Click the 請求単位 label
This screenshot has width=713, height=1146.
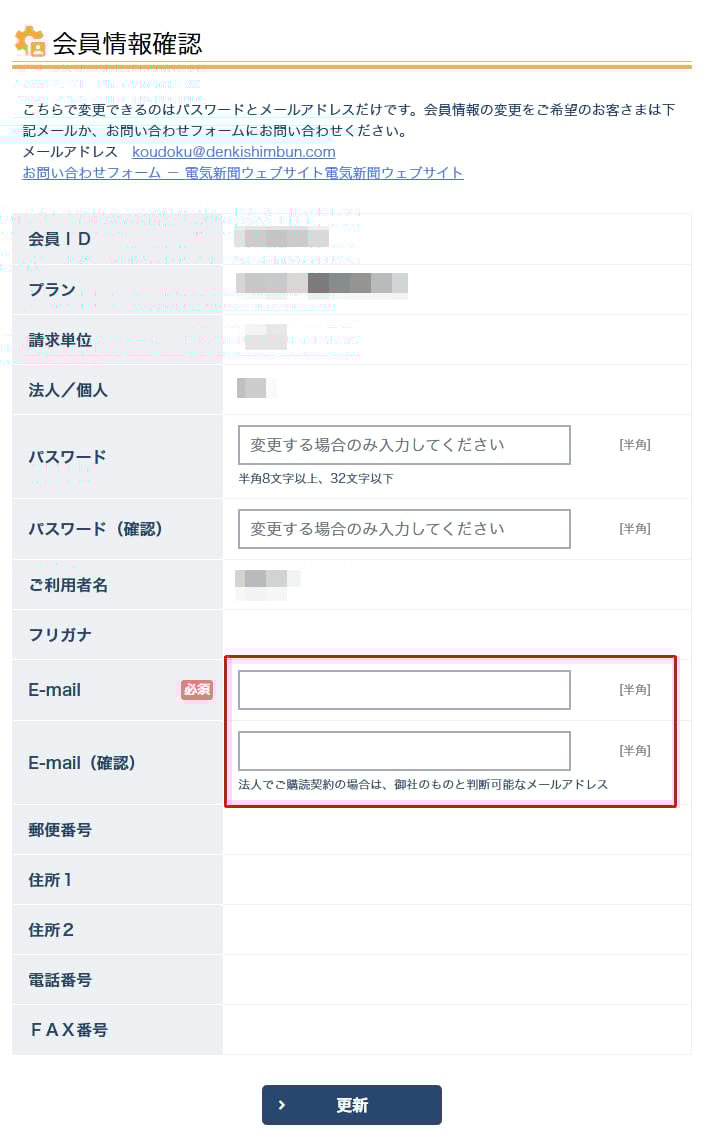click(x=60, y=340)
